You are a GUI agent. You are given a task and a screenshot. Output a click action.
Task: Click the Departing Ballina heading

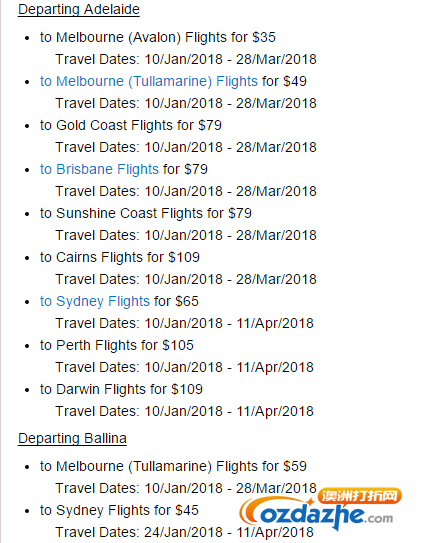click(72, 438)
